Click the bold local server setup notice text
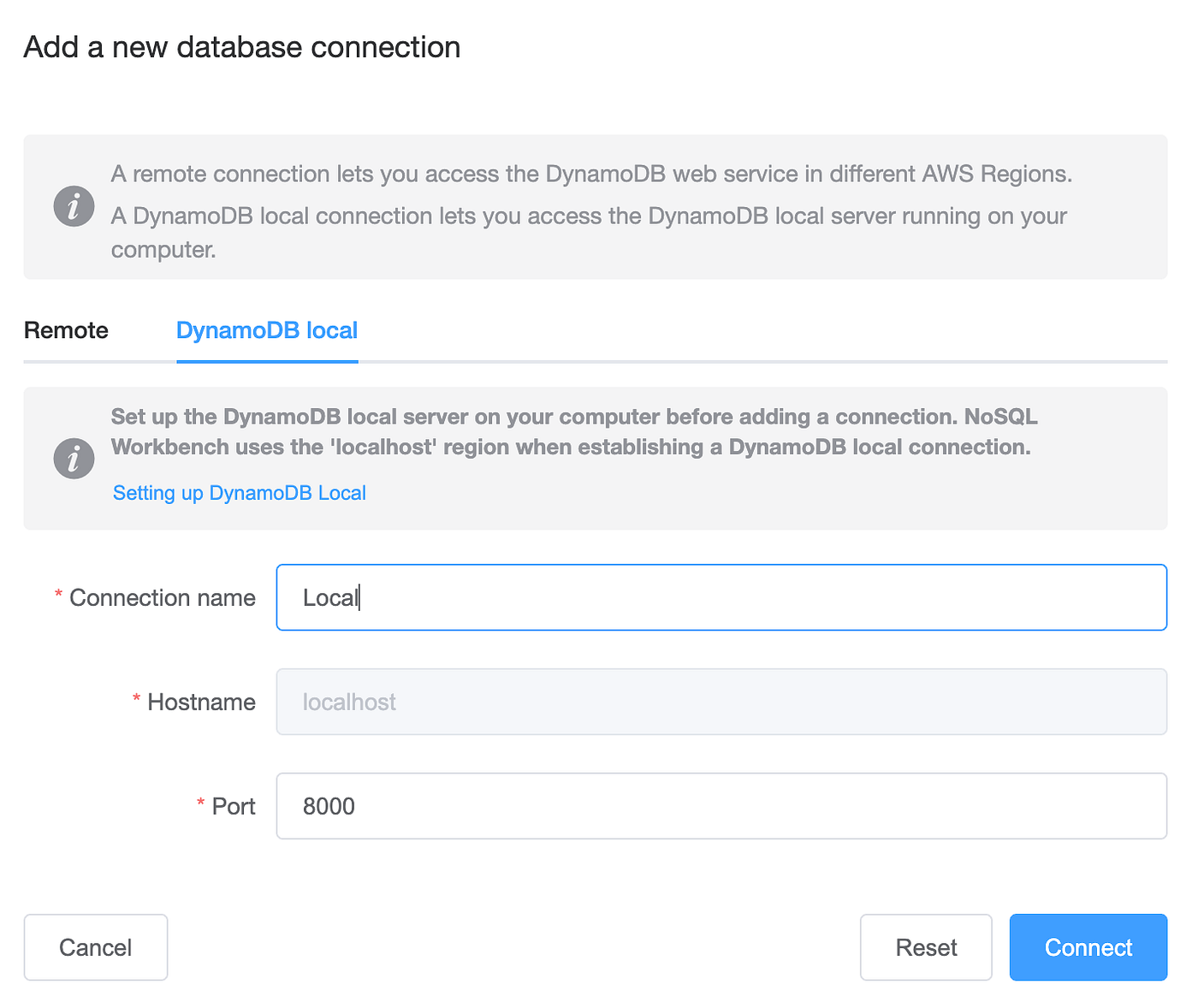The image size is (1198, 1008). (573, 431)
